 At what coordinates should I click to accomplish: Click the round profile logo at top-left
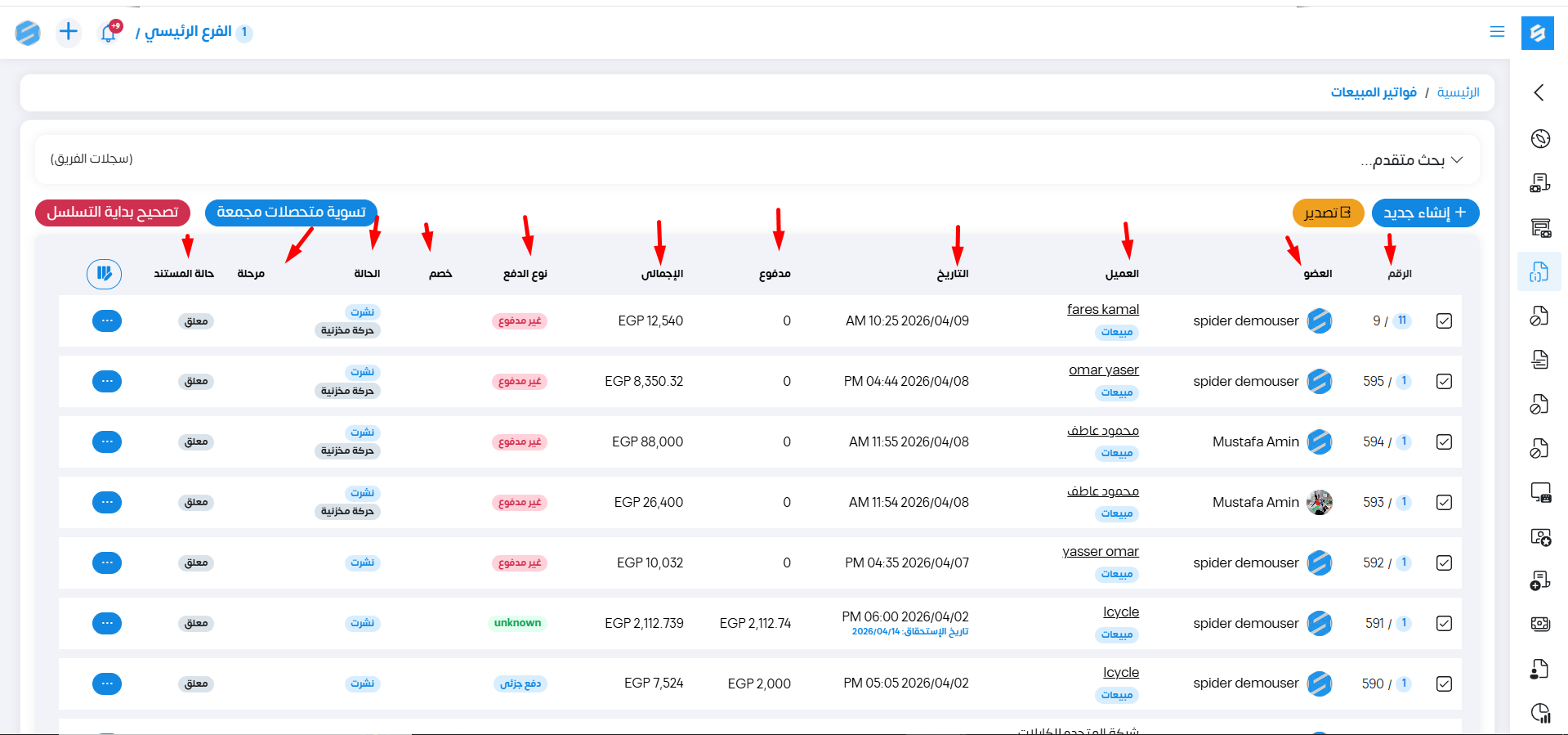[x=28, y=33]
